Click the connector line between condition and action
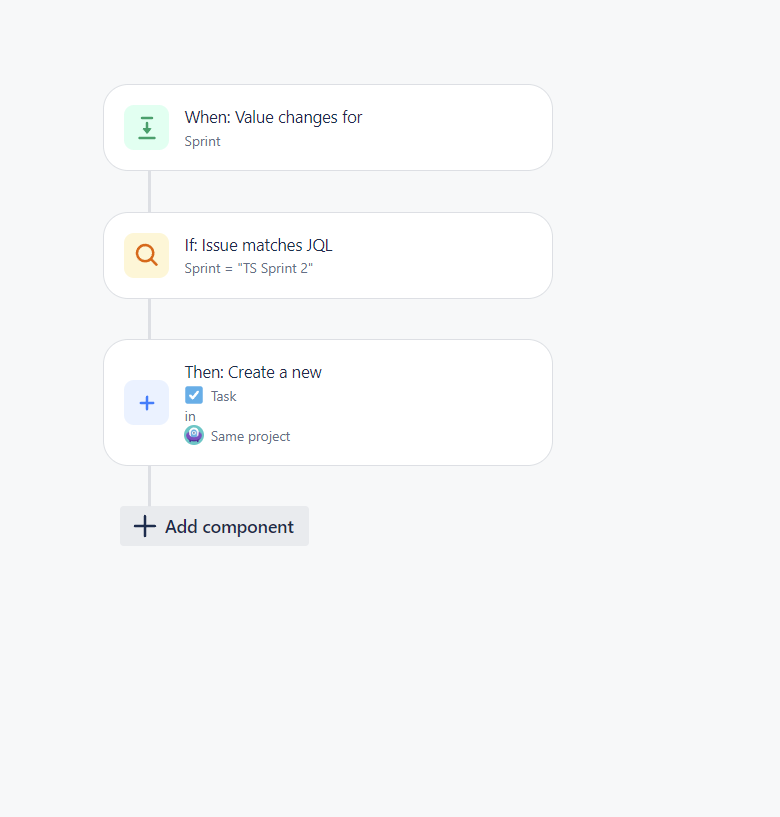Screen dimensions: 780x817 (150, 319)
